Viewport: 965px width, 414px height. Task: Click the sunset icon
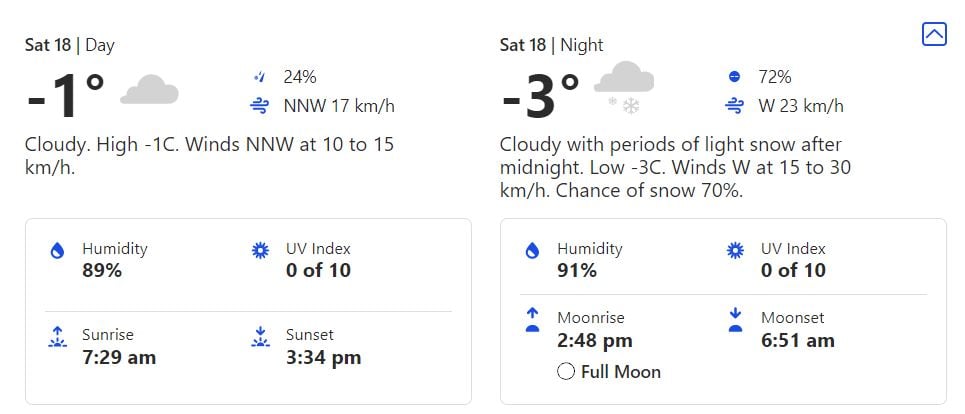[x=261, y=337]
